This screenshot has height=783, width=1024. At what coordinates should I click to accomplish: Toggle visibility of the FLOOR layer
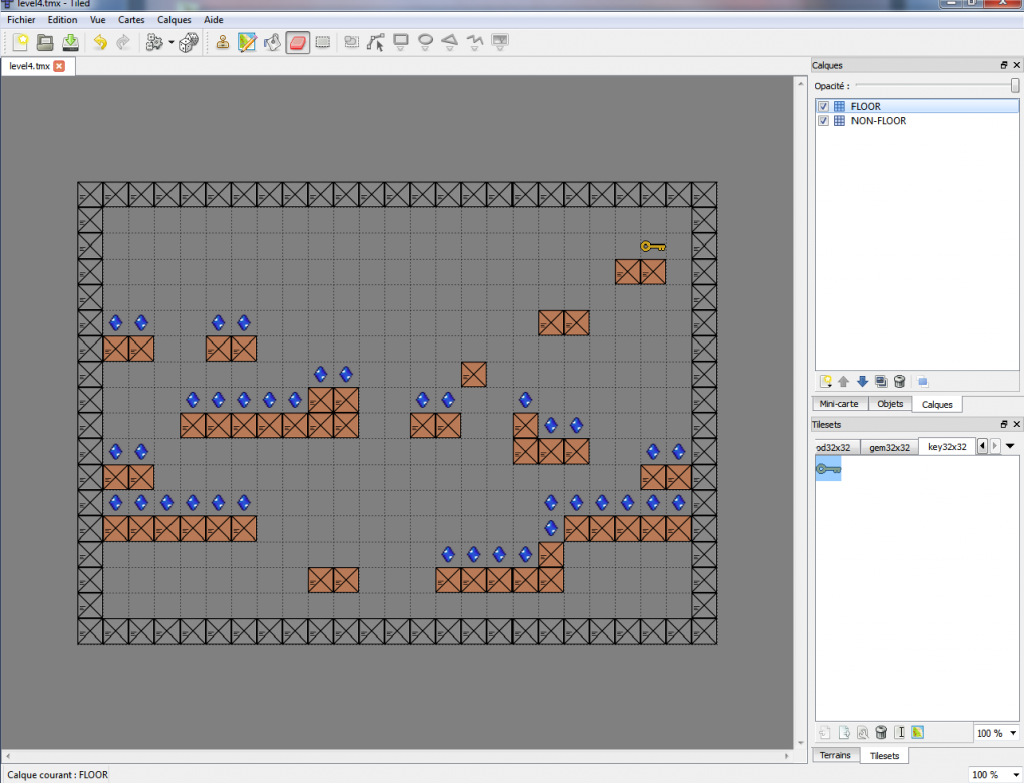click(x=822, y=105)
